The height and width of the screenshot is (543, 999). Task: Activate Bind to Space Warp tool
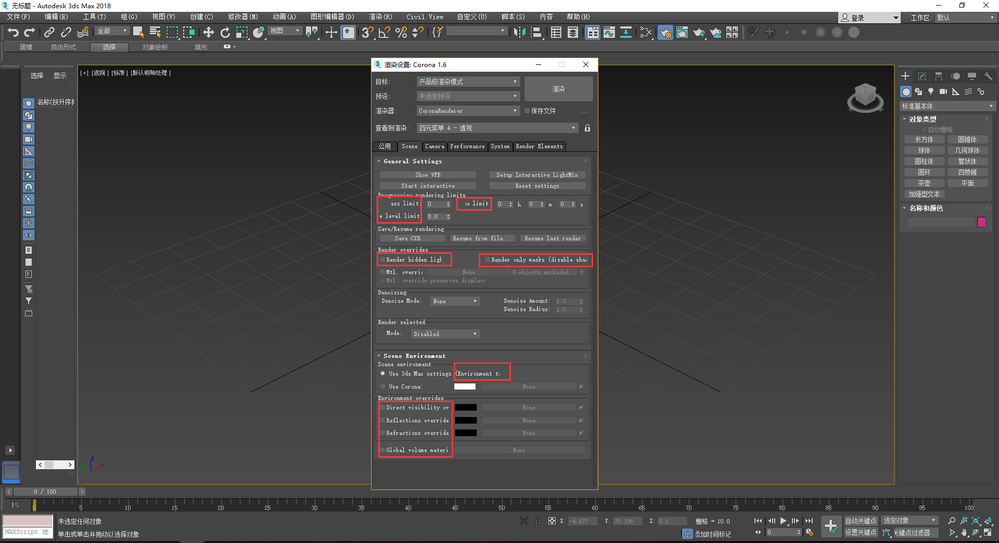coord(82,32)
